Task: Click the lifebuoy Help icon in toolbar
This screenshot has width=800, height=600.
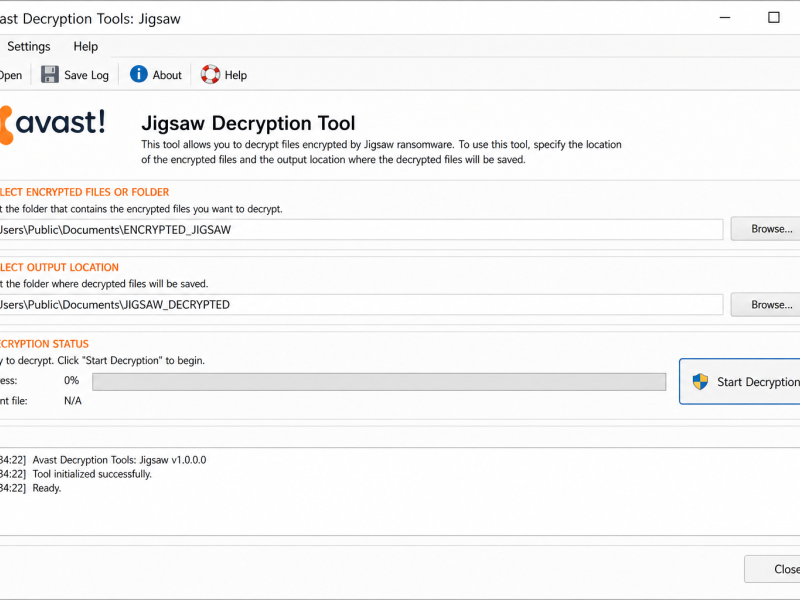Action: pos(210,74)
